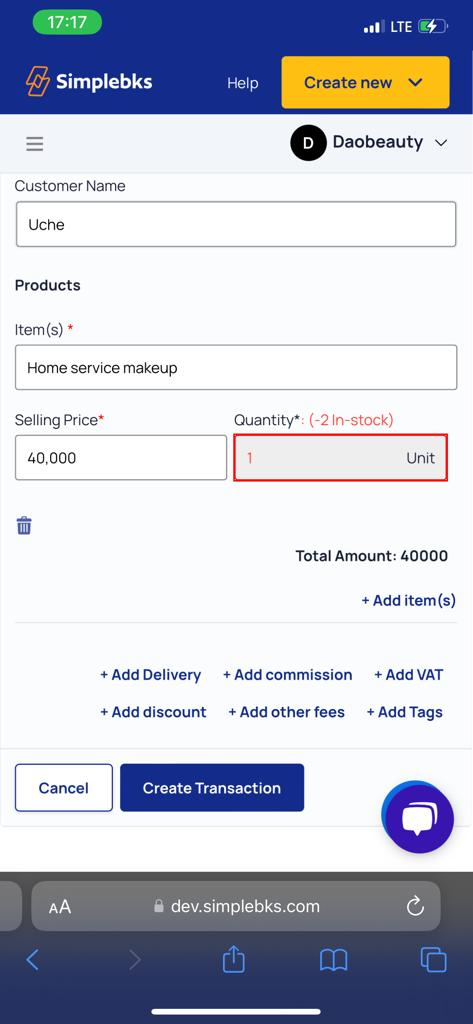Click the Simplebks logo

[90, 82]
